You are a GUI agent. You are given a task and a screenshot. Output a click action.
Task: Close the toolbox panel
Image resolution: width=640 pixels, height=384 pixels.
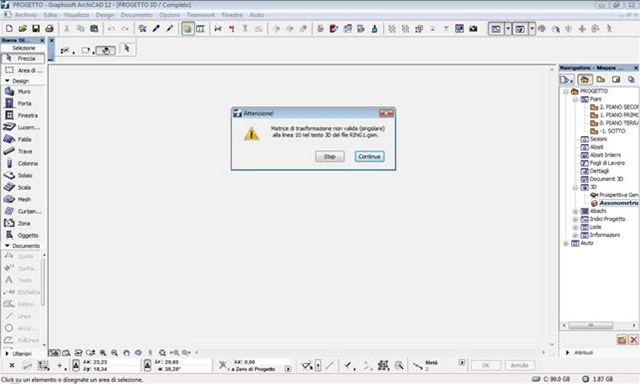pyautogui.click(x=42, y=40)
